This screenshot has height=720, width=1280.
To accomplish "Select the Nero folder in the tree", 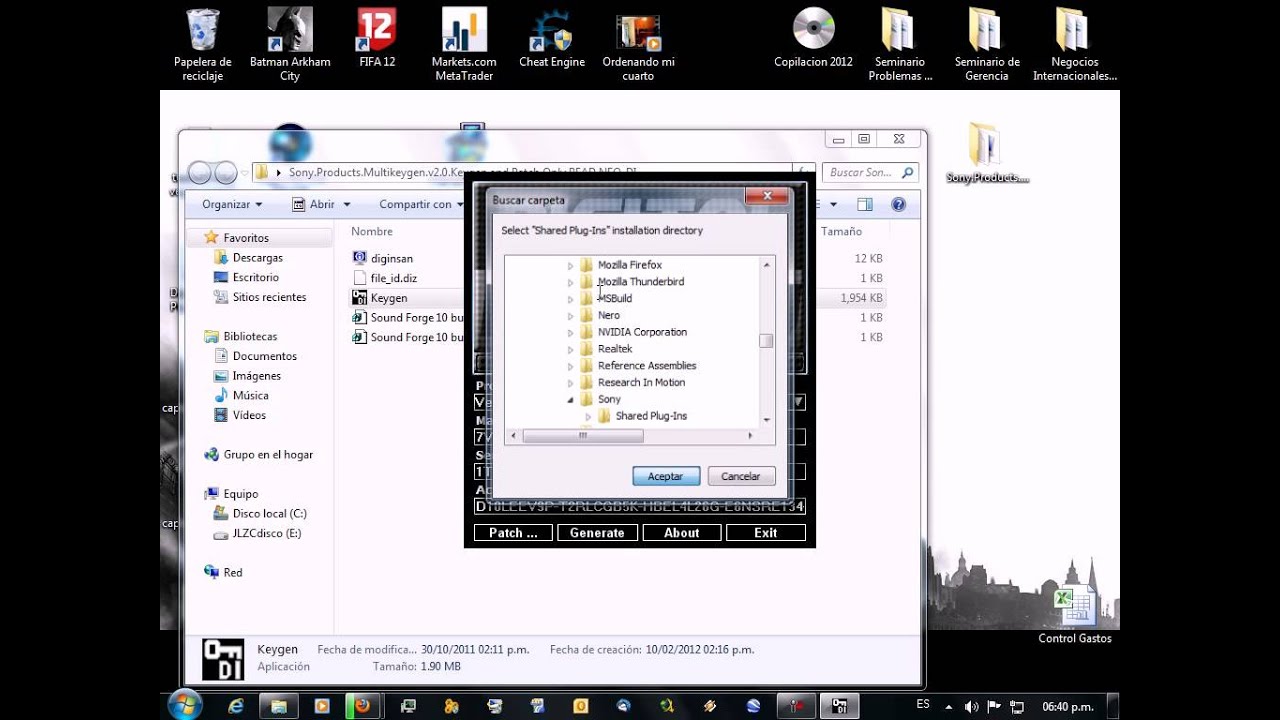I will (x=608, y=315).
